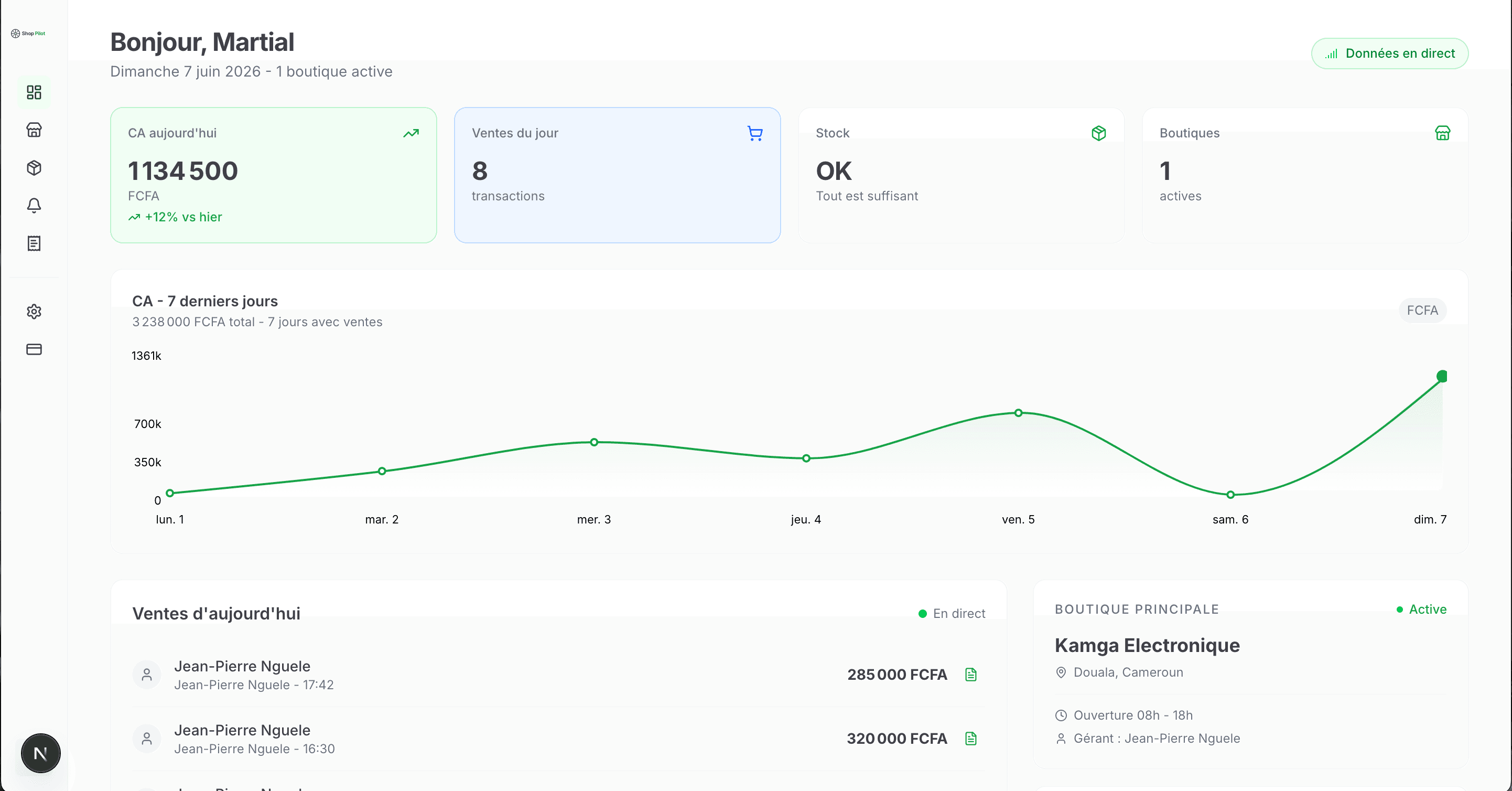Click the Ouverture 08h - 18h hours text
This screenshot has height=791, width=1512.
coord(1133,715)
